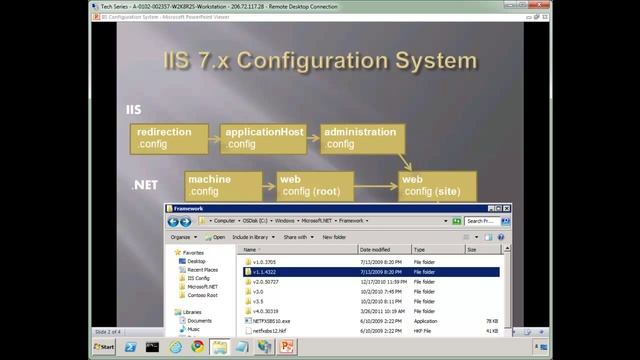640x360 pixels.
Task: Open IIS Manager taskbar icon
Action: point(264,347)
